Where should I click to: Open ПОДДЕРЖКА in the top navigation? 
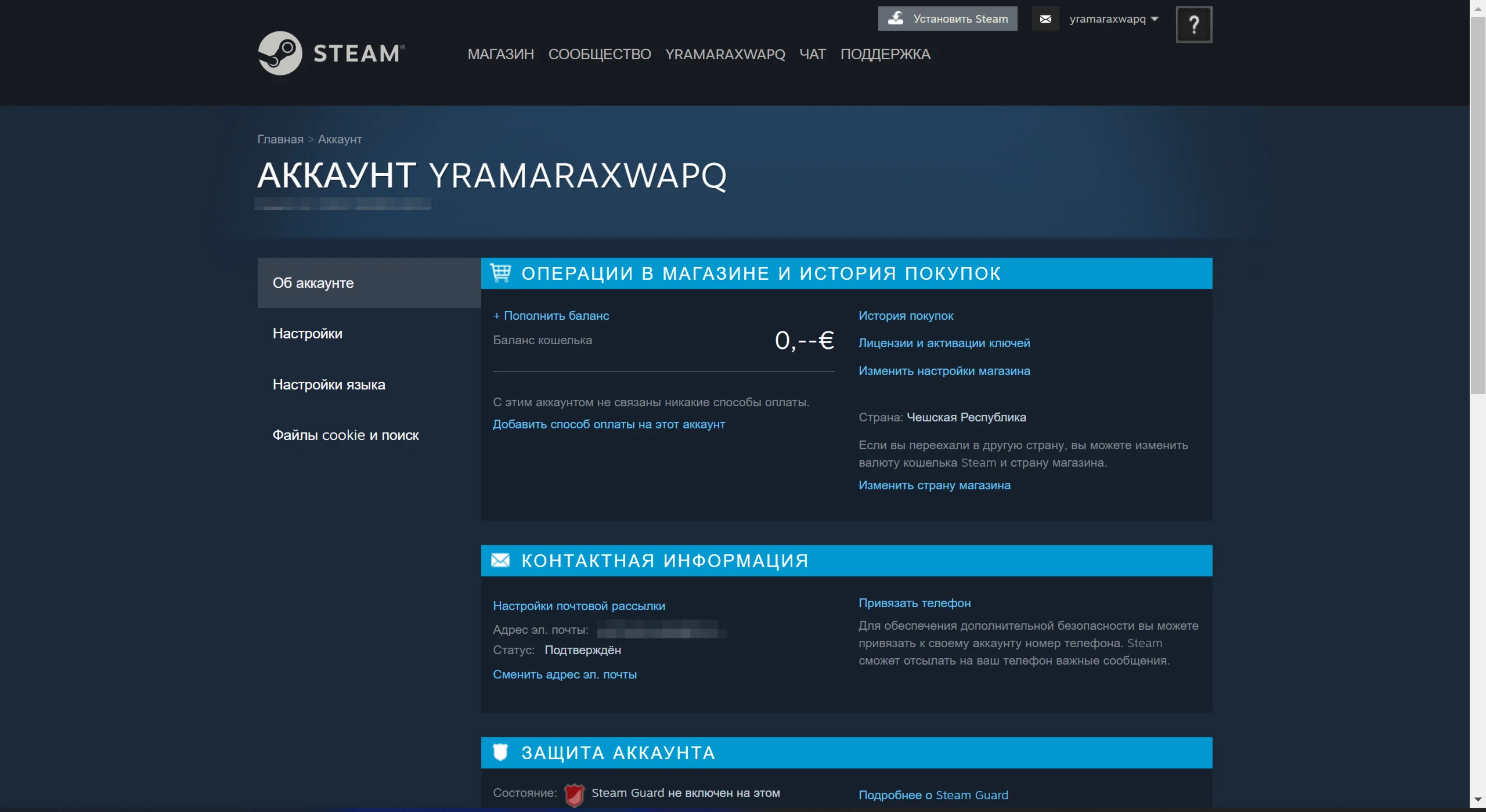tap(885, 54)
